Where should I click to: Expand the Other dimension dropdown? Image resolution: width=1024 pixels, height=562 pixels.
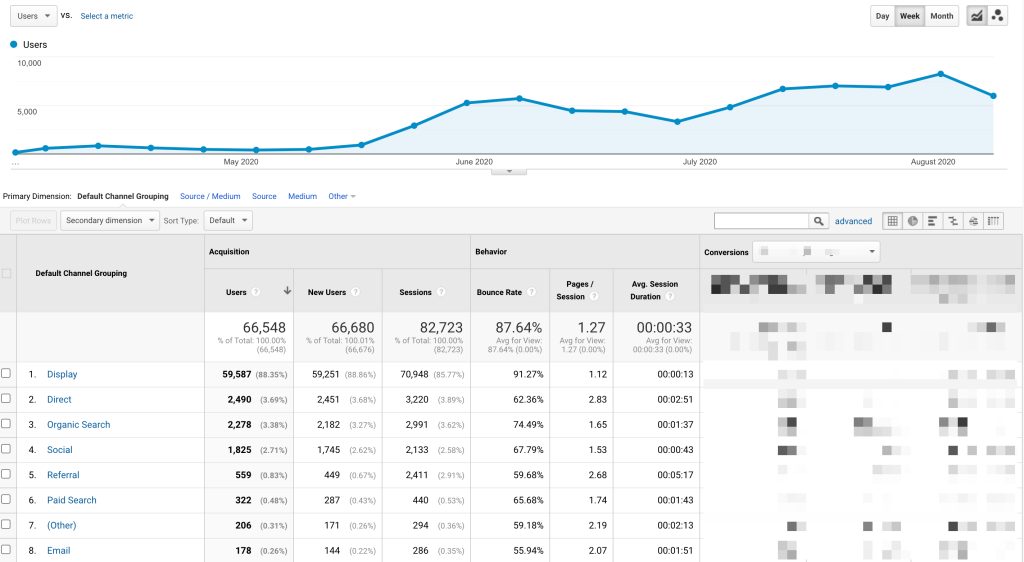point(342,196)
